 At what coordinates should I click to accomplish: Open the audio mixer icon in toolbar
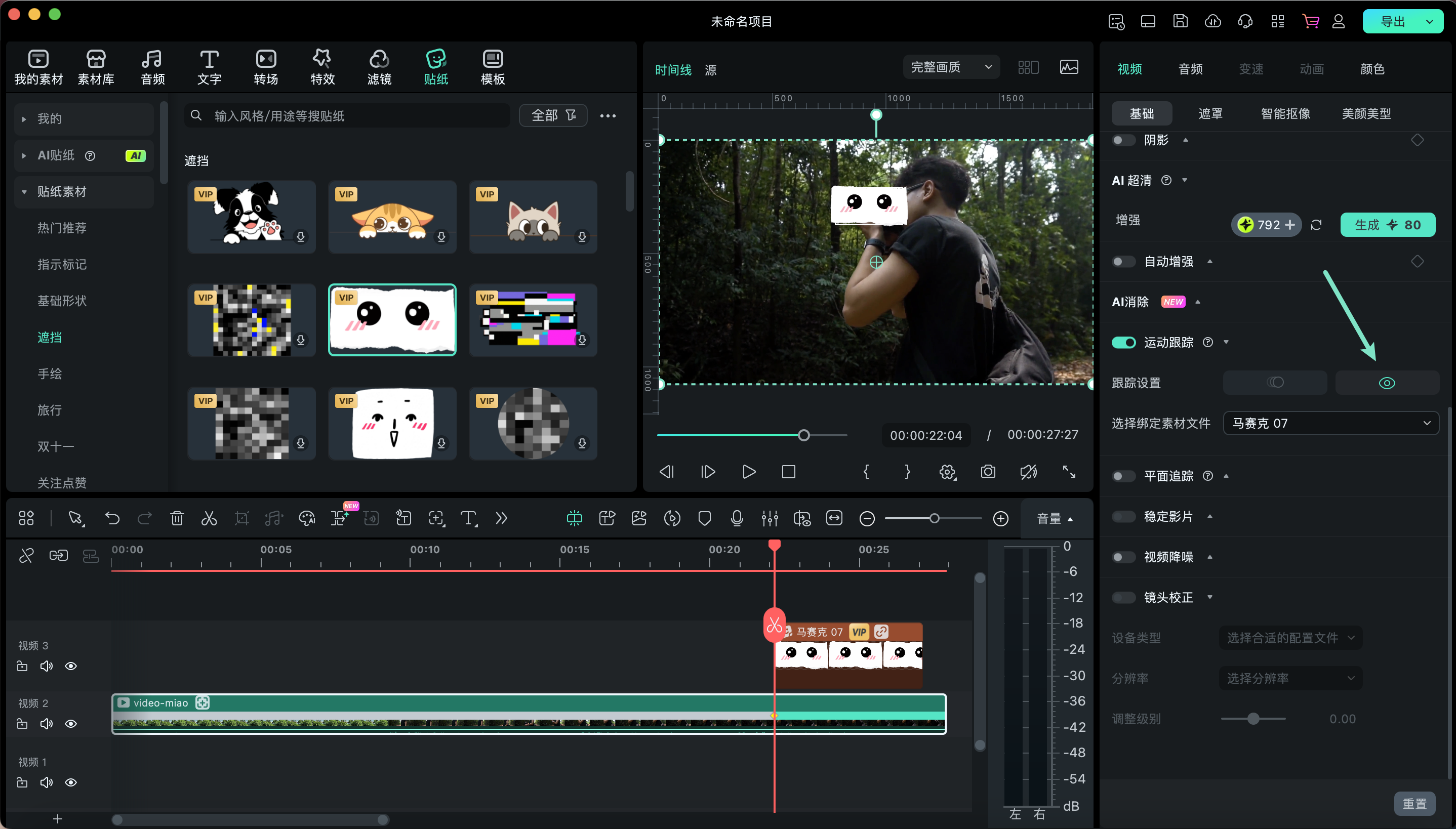[770, 518]
